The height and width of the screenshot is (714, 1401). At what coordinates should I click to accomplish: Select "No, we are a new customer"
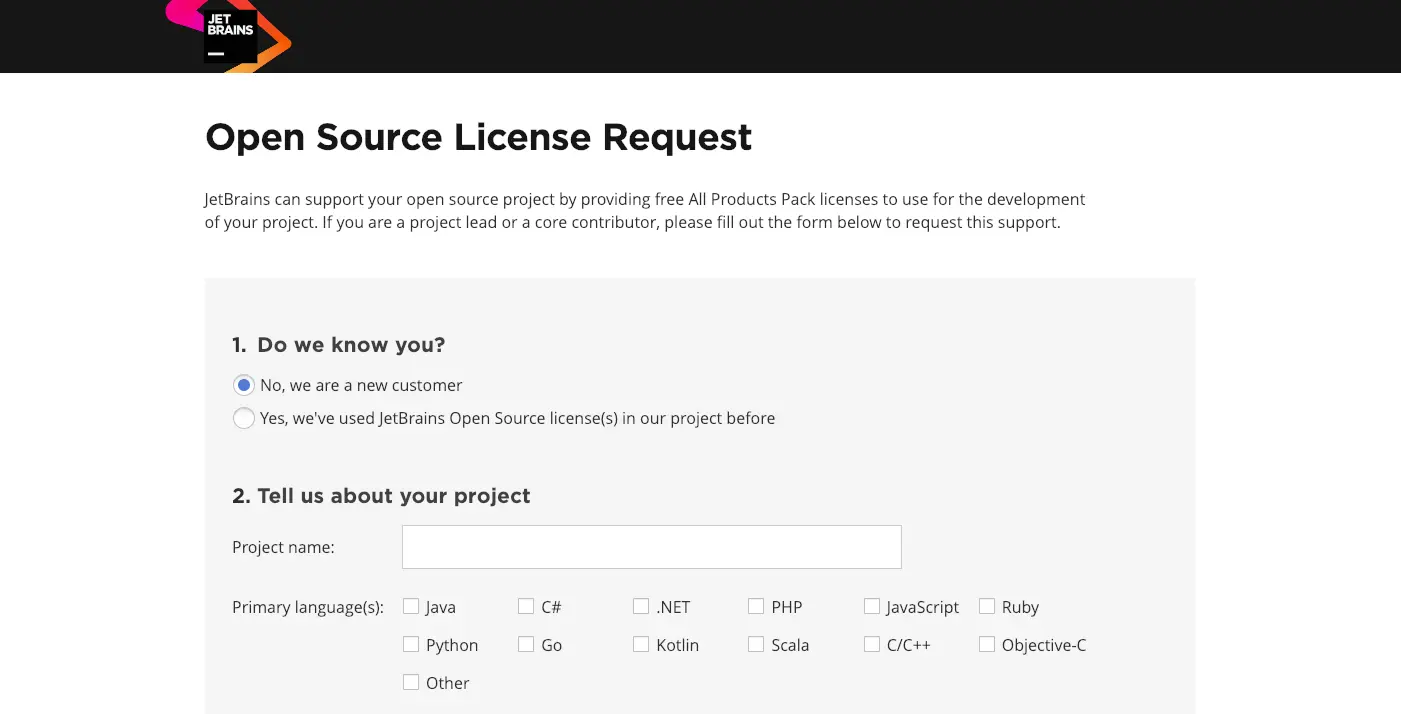(x=244, y=385)
